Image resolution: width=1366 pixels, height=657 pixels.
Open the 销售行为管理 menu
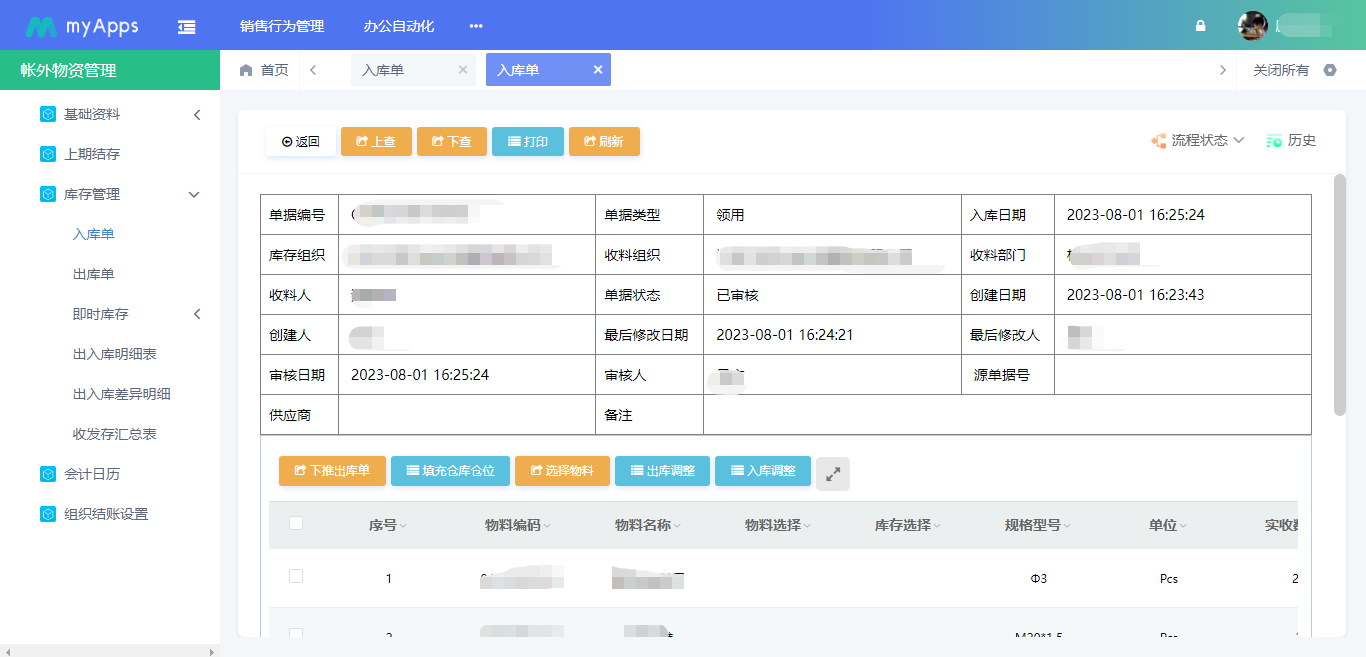coord(281,25)
